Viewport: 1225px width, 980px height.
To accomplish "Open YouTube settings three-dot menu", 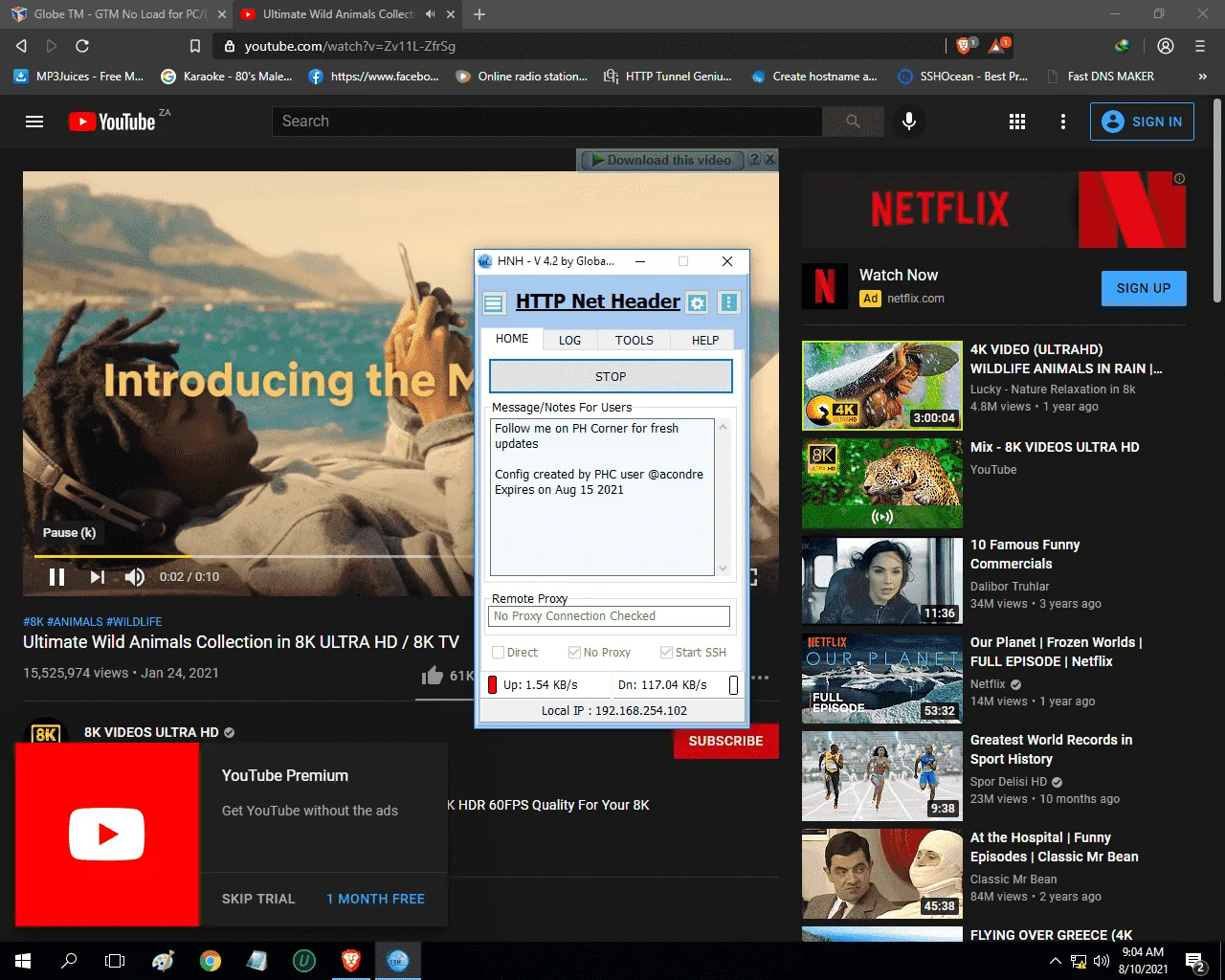I will point(1062,122).
